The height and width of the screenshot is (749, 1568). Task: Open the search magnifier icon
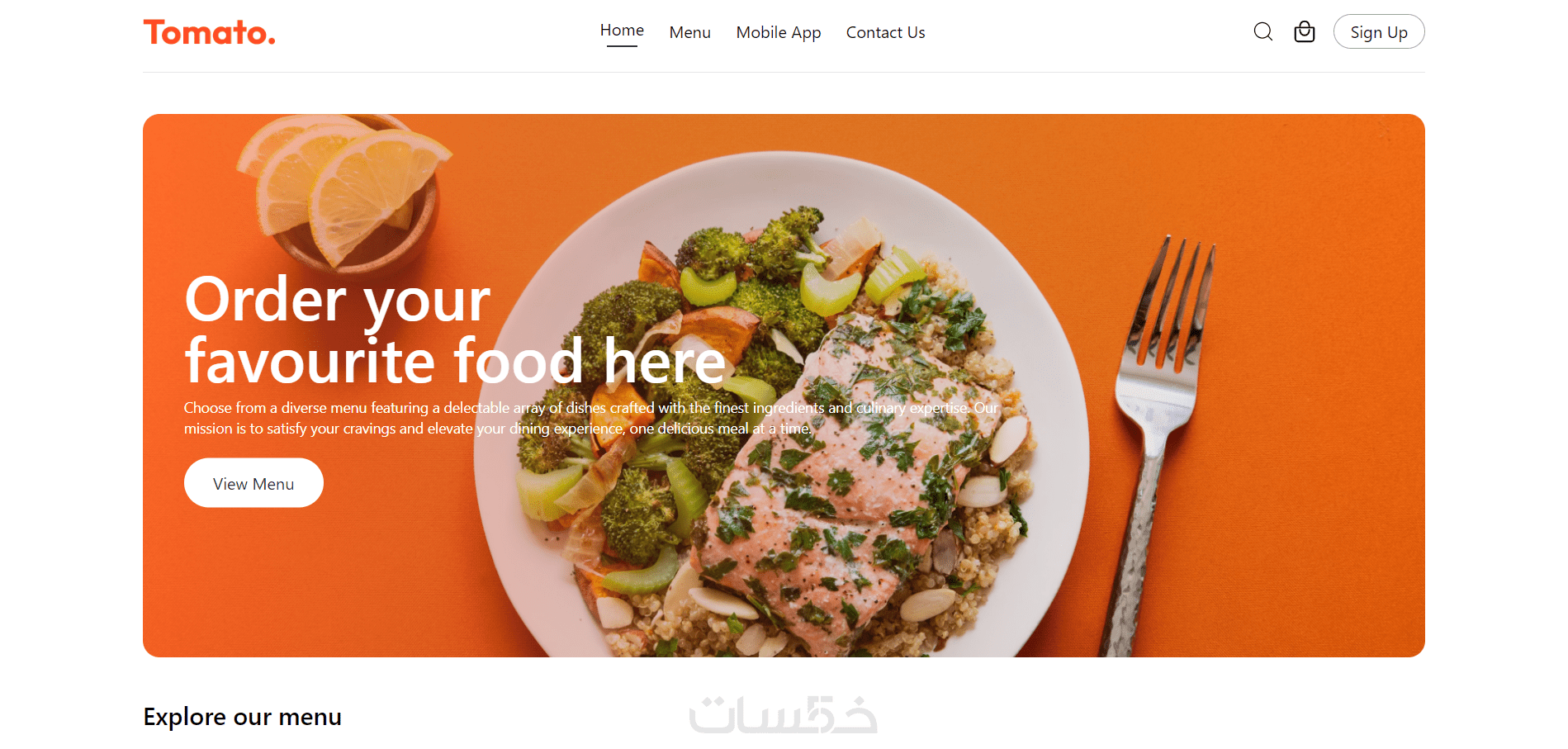(x=1262, y=32)
